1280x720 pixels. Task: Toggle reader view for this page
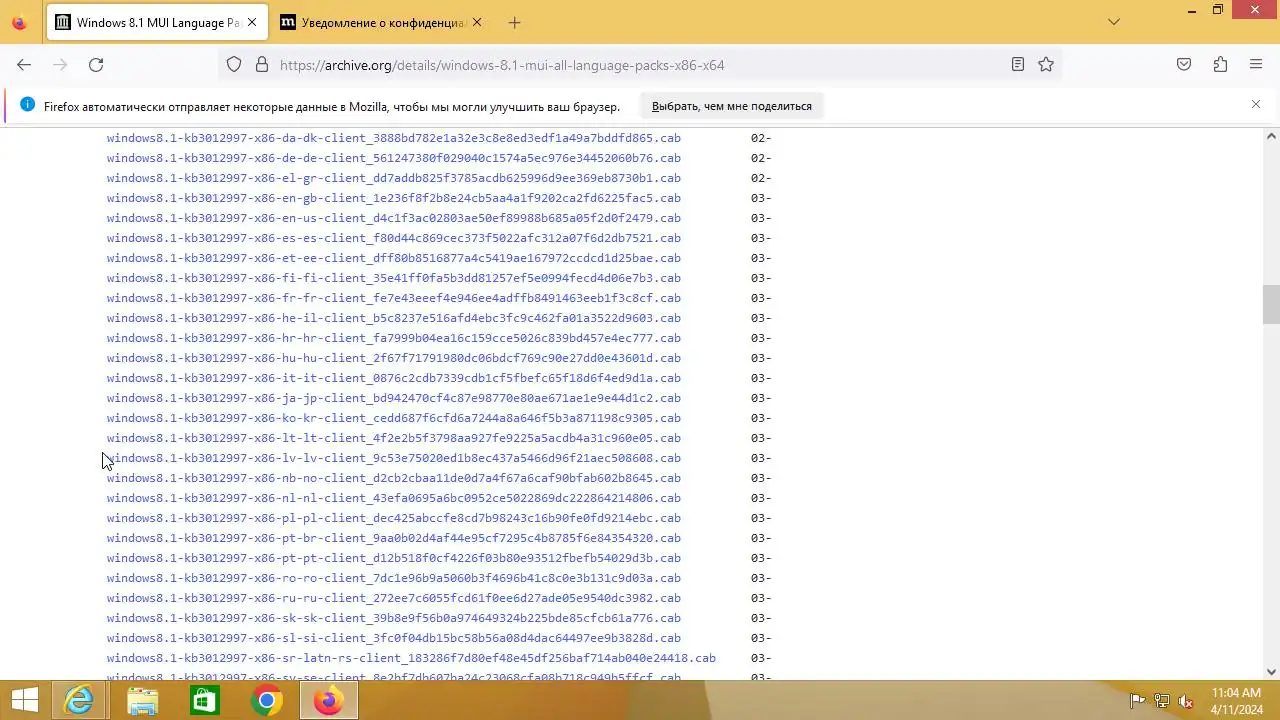[1018, 64]
